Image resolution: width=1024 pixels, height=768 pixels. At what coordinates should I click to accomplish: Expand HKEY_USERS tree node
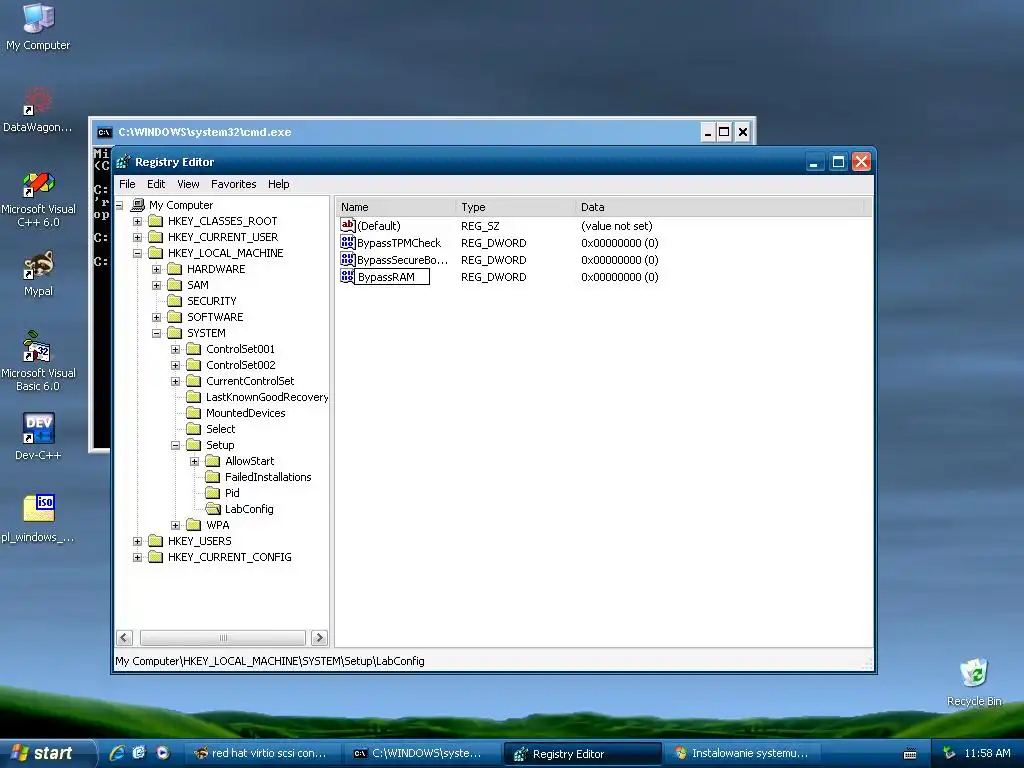(x=137, y=541)
